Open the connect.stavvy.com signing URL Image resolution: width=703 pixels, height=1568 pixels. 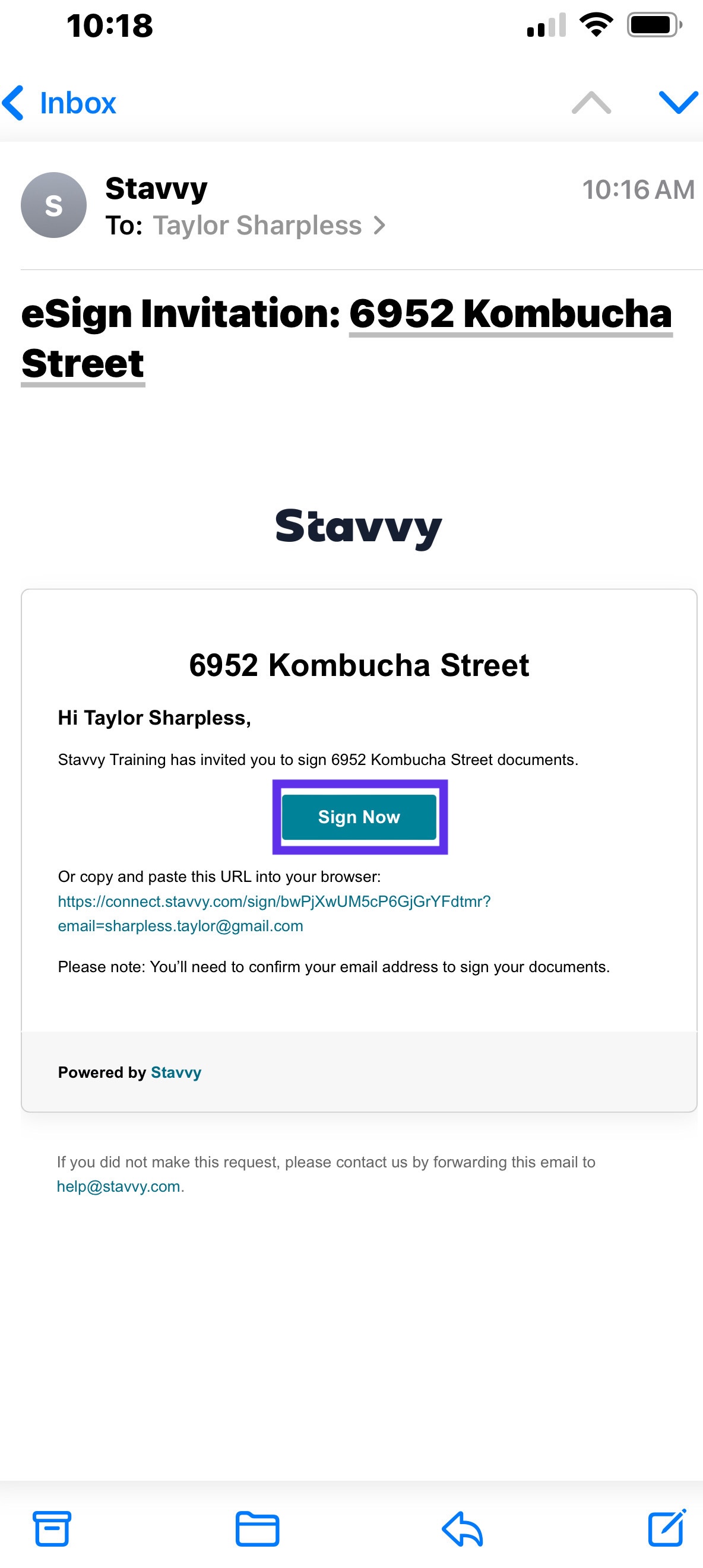(x=274, y=913)
